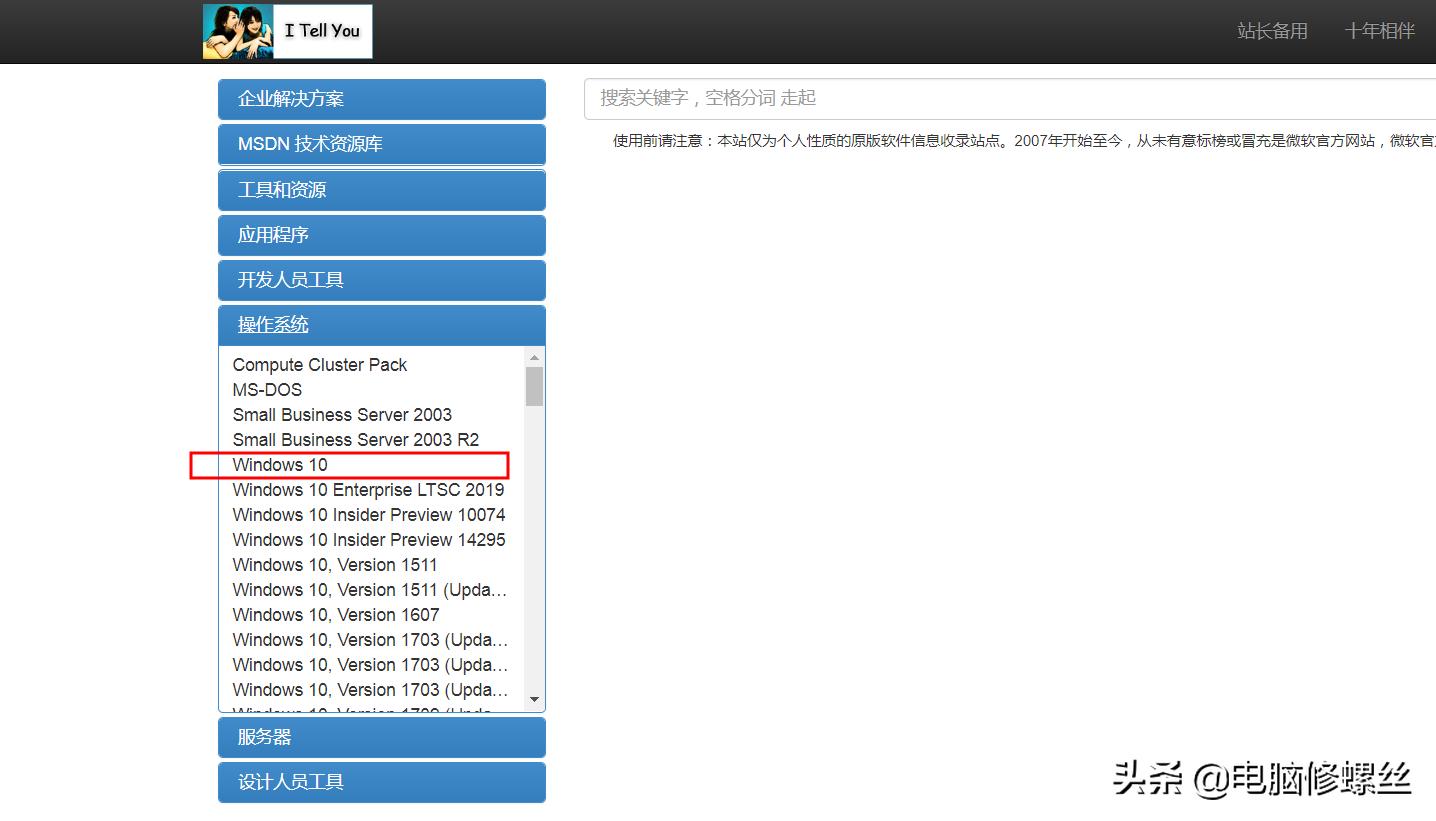Expand the 开发人员工具 category
Image resolution: width=1436 pixels, height=821 pixels.
point(381,279)
